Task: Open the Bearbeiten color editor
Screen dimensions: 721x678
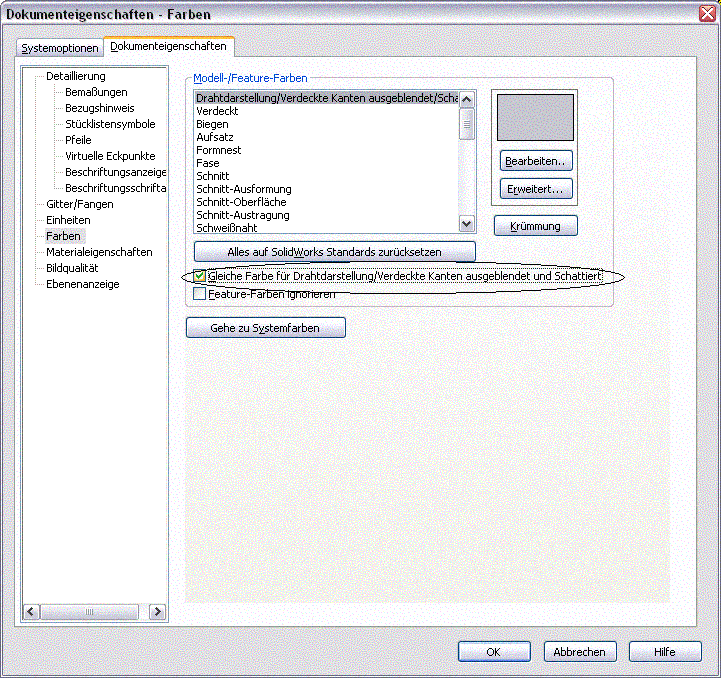Action: click(x=536, y=161)
